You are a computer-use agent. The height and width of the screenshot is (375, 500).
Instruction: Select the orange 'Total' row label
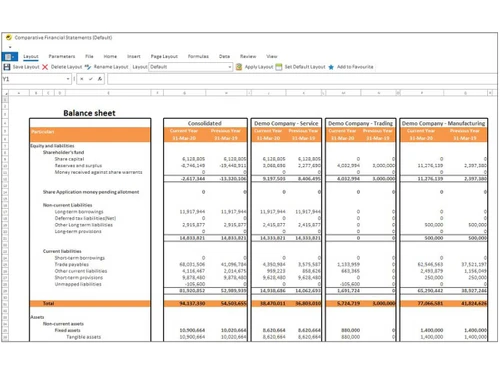point(48,303)
